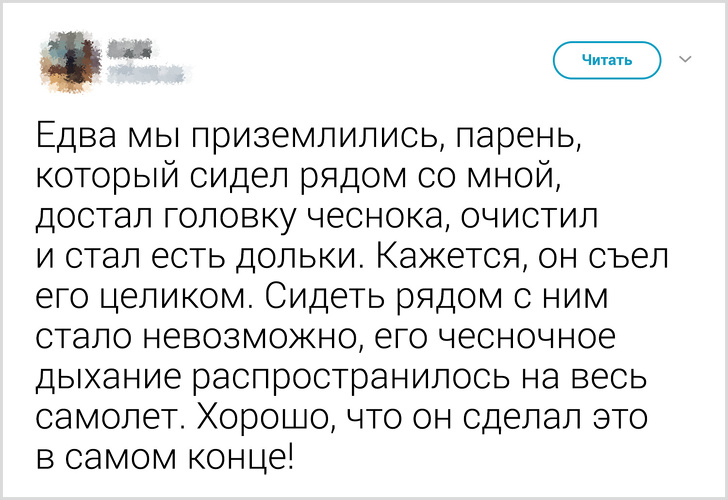Viewport: 728px width, 500px height.
Task: Open the blurred display name of the author
Action: click(x=132, y=48)
